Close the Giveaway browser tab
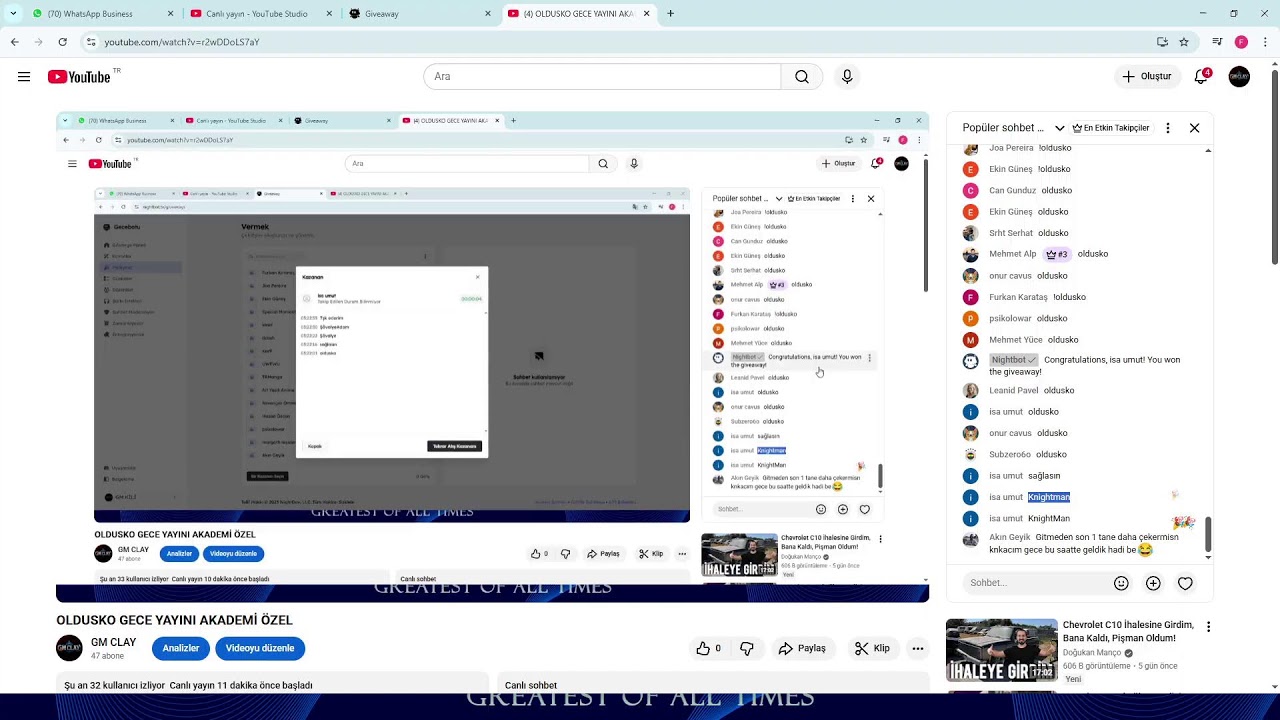The width and height of the screenshot is (1280, 720). tap(487, 14)
